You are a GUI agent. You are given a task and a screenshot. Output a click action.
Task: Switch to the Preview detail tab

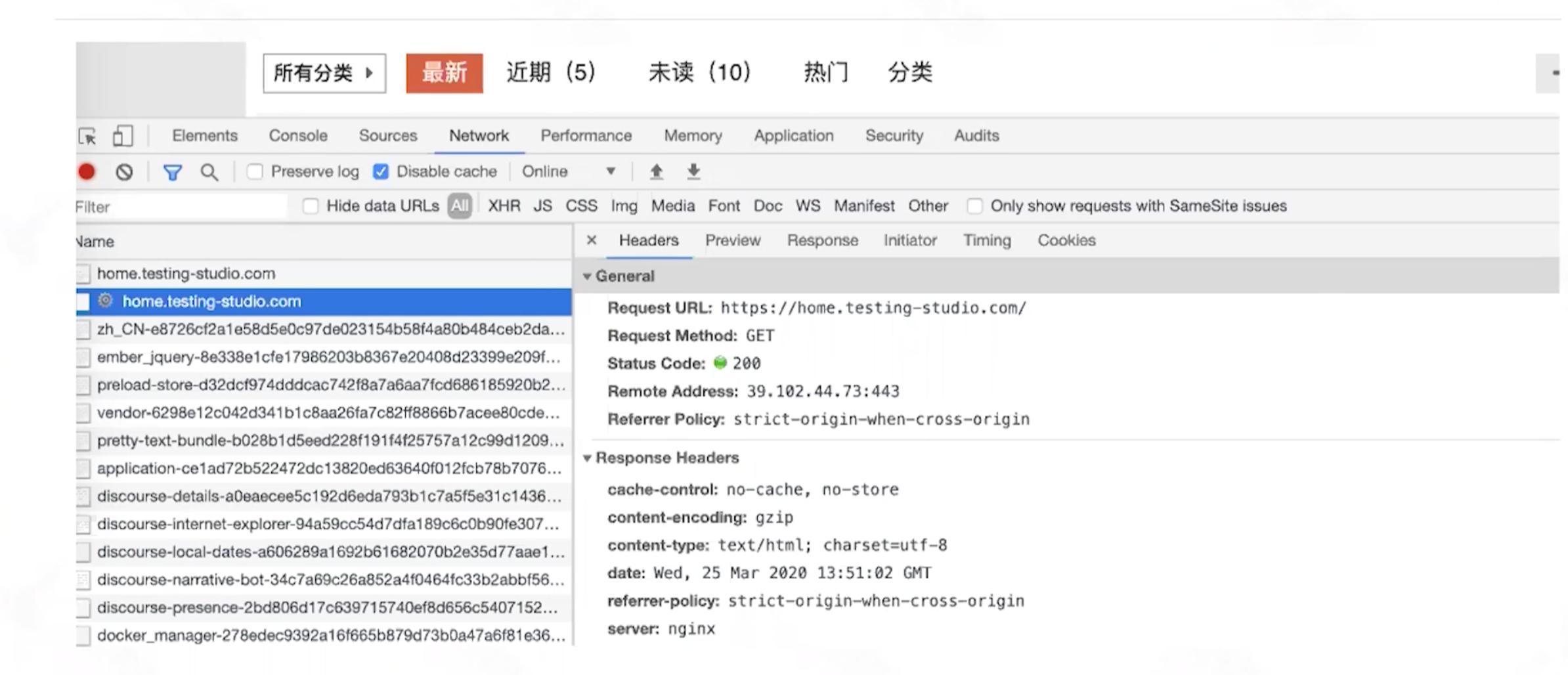tap(733, 240)
